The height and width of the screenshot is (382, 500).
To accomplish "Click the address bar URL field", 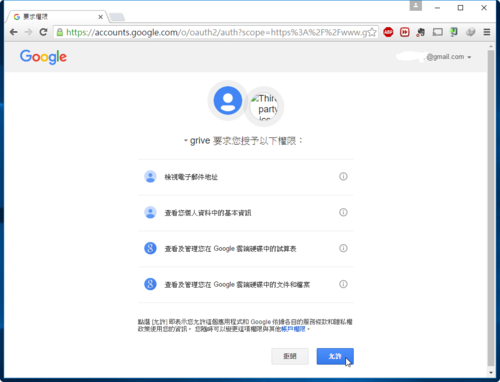I will [217, 32].
